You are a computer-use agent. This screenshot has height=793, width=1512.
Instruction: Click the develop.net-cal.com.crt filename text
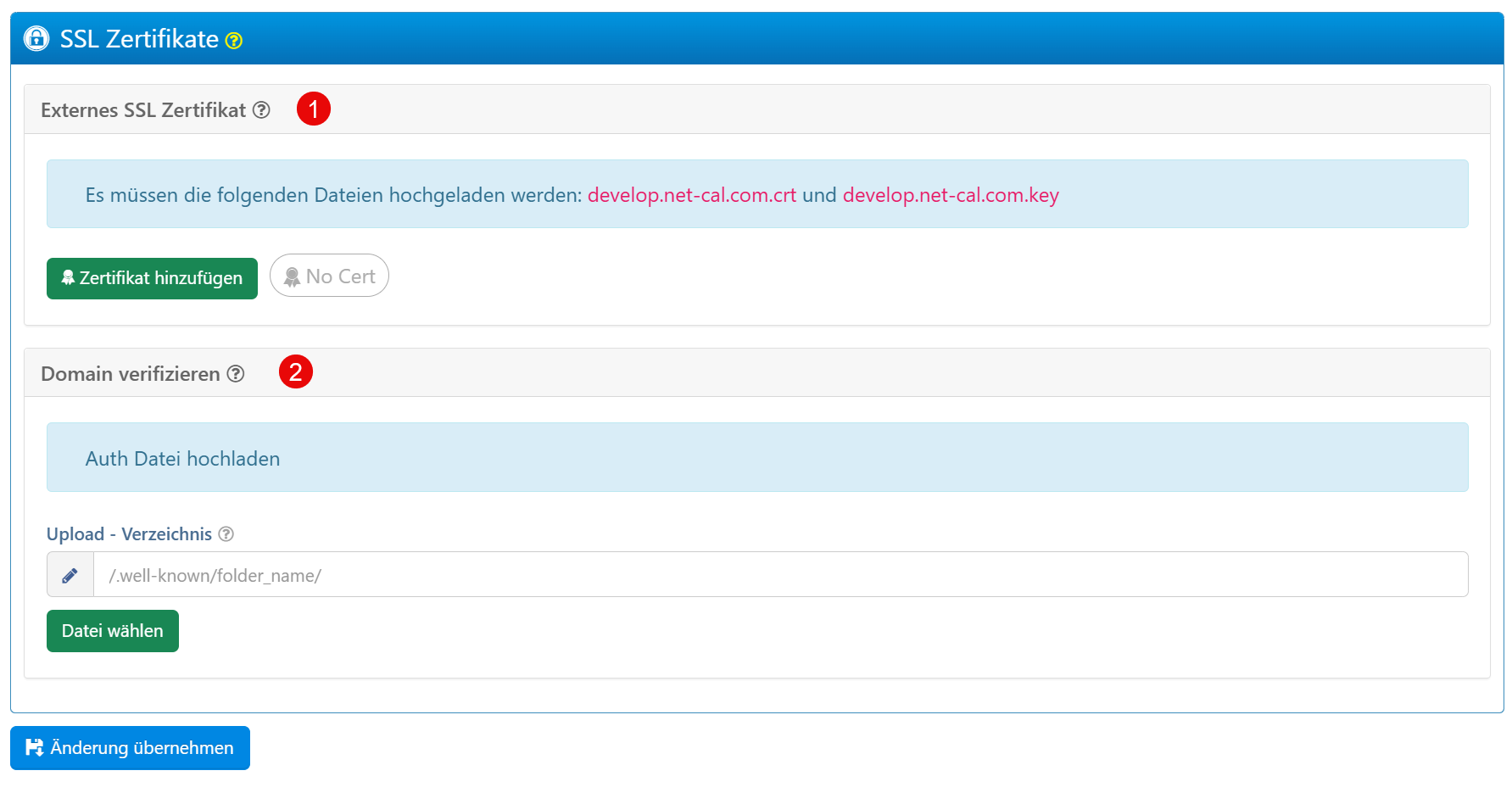(691, 195)
